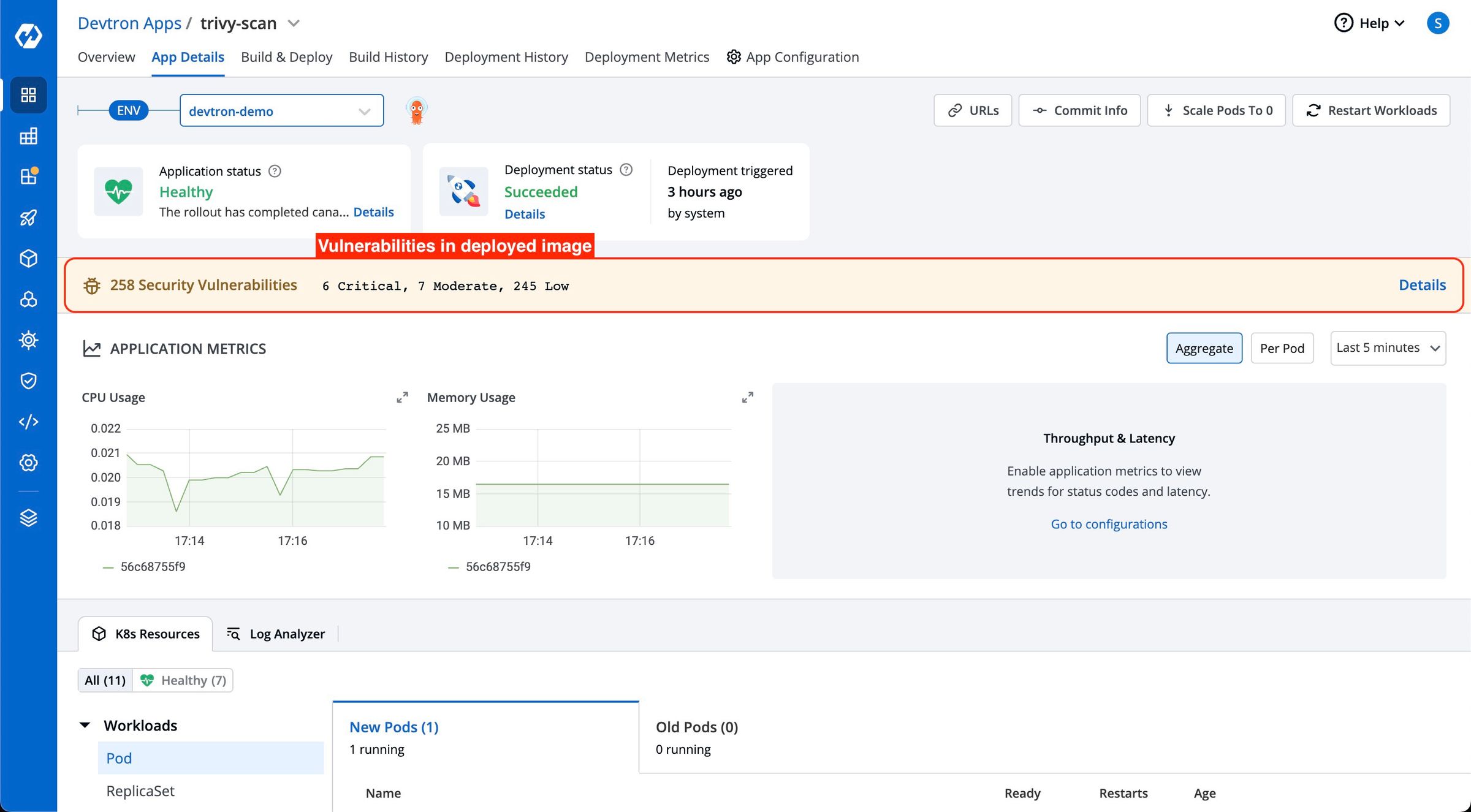
Task: Select the Security shield icon in sidebar
Action: 28,381
